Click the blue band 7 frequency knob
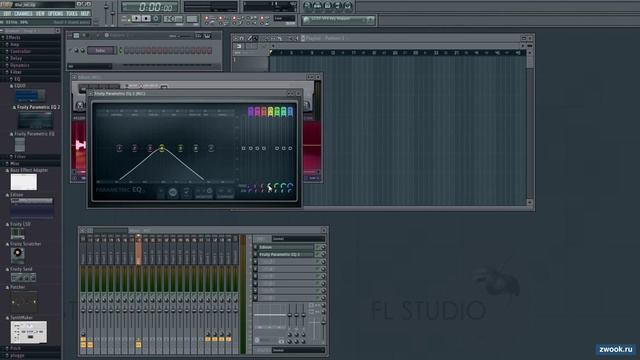Screen dimensions: 640x360 [290, 187]
